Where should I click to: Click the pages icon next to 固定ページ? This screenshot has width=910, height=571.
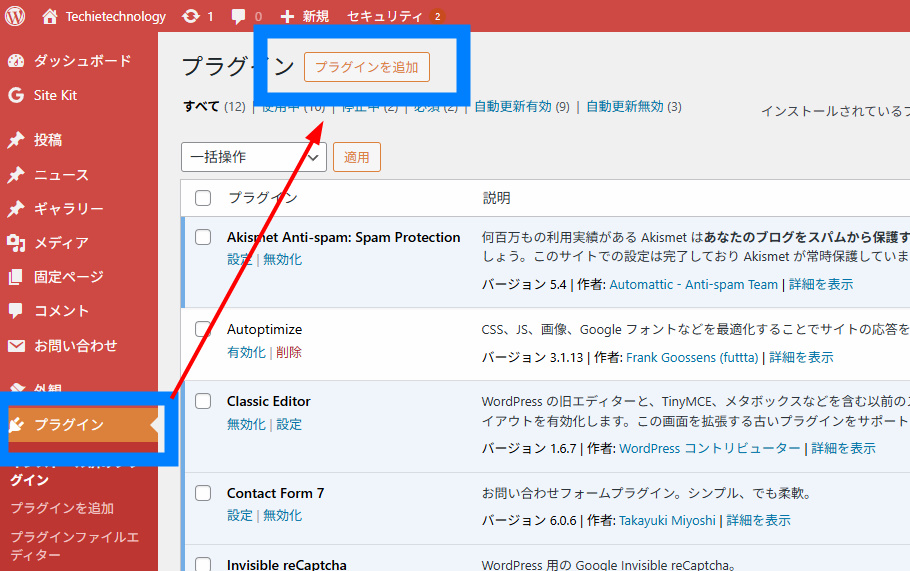tap(16, 277)
